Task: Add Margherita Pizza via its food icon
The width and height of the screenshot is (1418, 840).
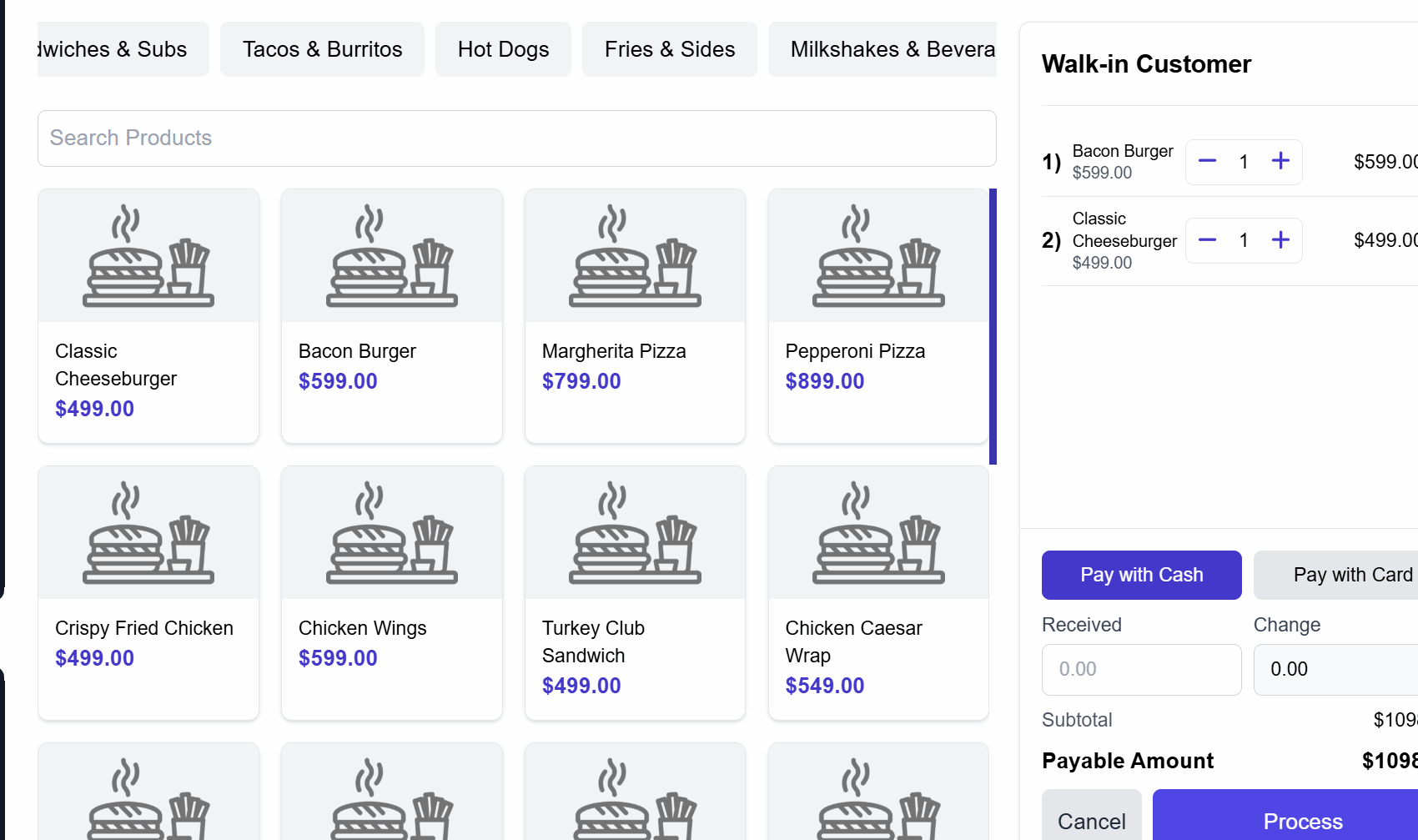Action: click(635, 256)
